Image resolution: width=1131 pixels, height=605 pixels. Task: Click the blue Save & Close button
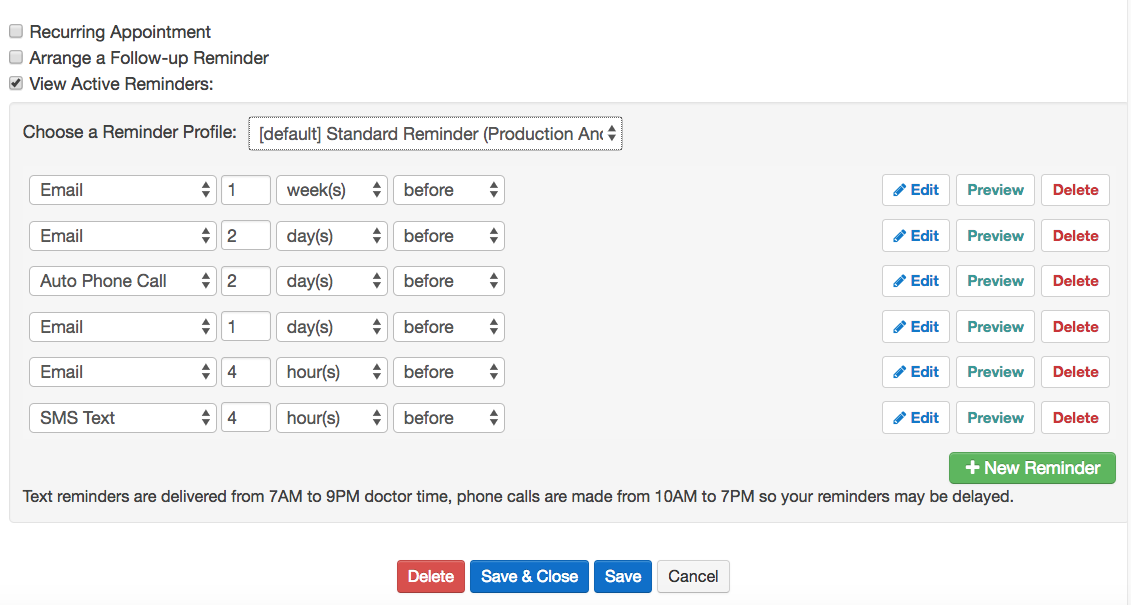tap(529, 576)
